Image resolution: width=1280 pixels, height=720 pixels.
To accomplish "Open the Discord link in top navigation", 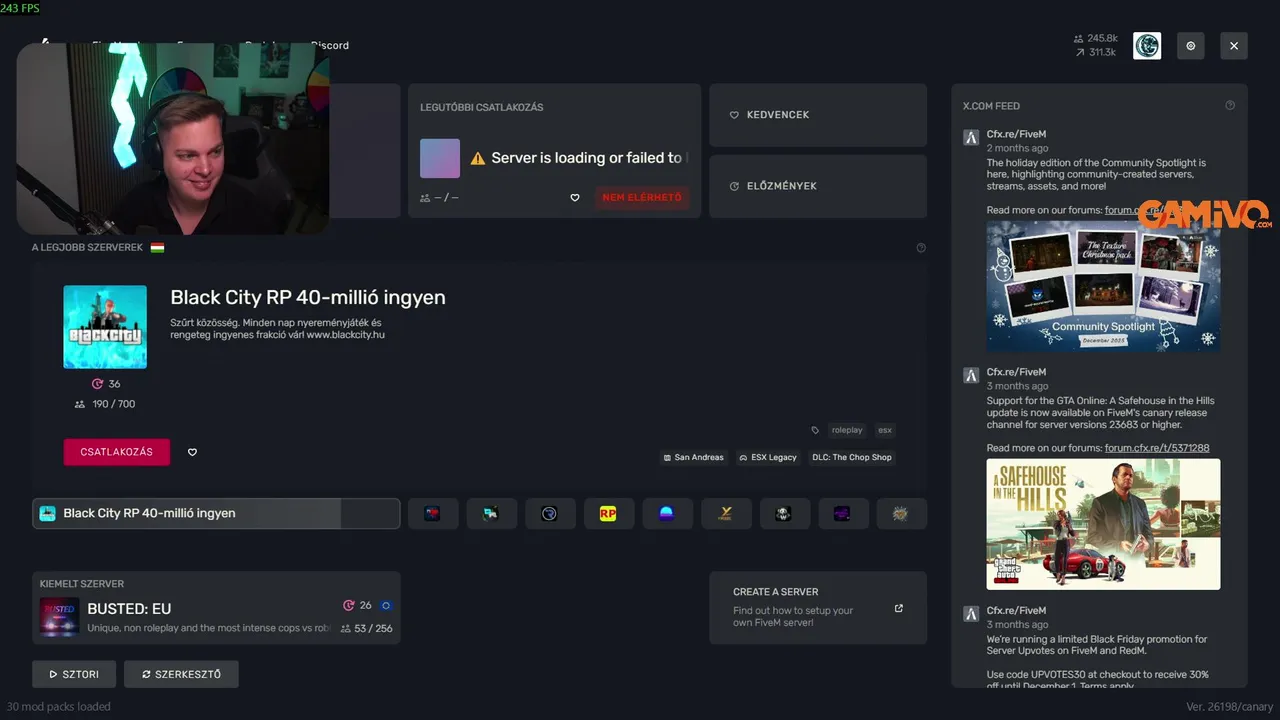I will 330,45.
